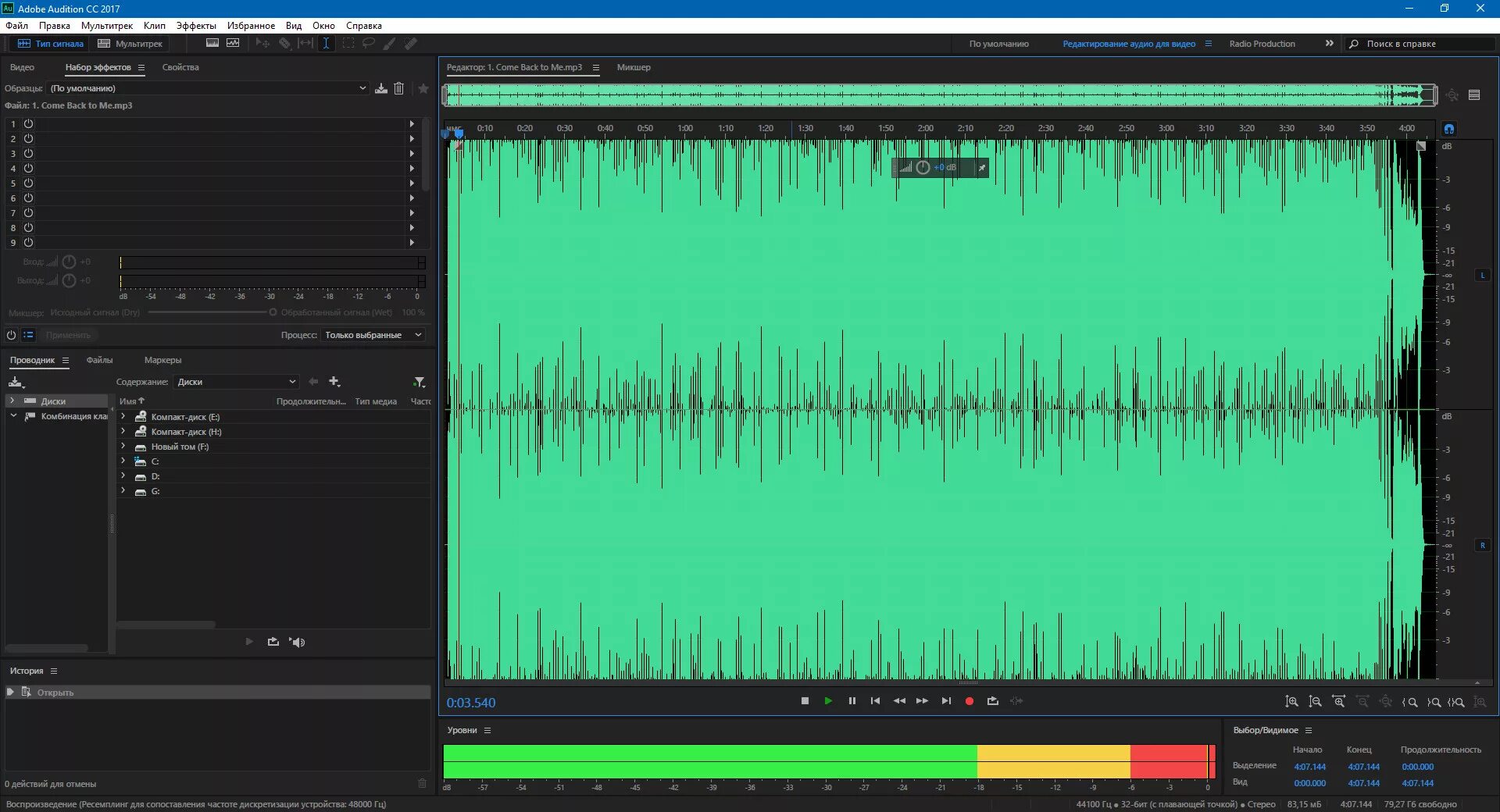This screenshot has height=812, width=1500.
Task: Expand Компакт-диск (E:) drive
Action: [x=123, y=416]
